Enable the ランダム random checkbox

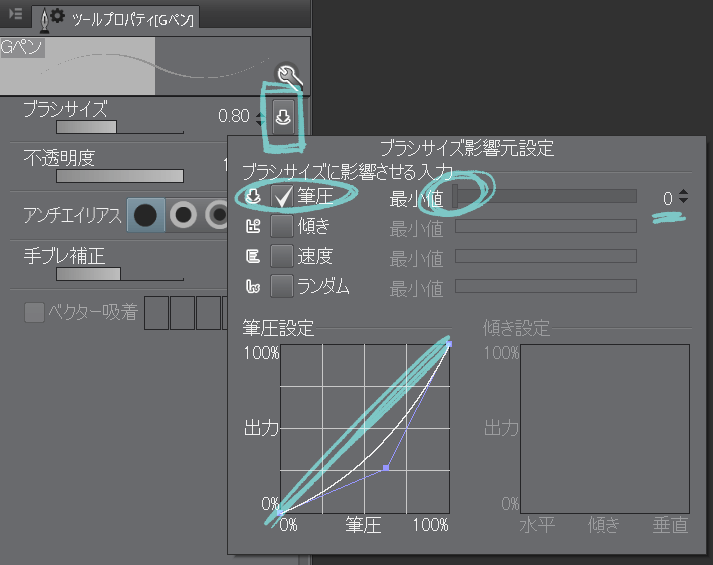282,287
